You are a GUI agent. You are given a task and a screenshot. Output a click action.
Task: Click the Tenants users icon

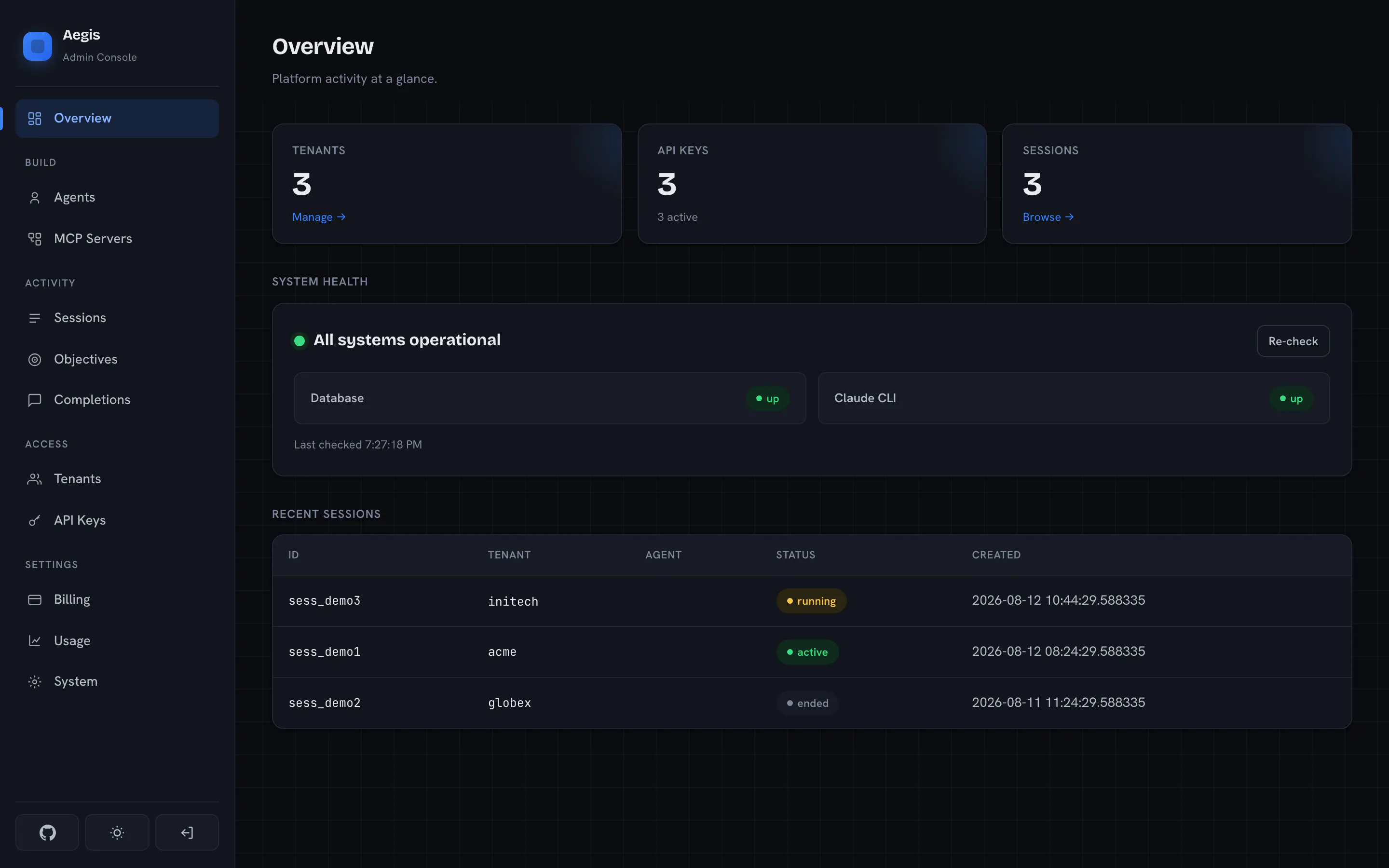tap(34, 479)
